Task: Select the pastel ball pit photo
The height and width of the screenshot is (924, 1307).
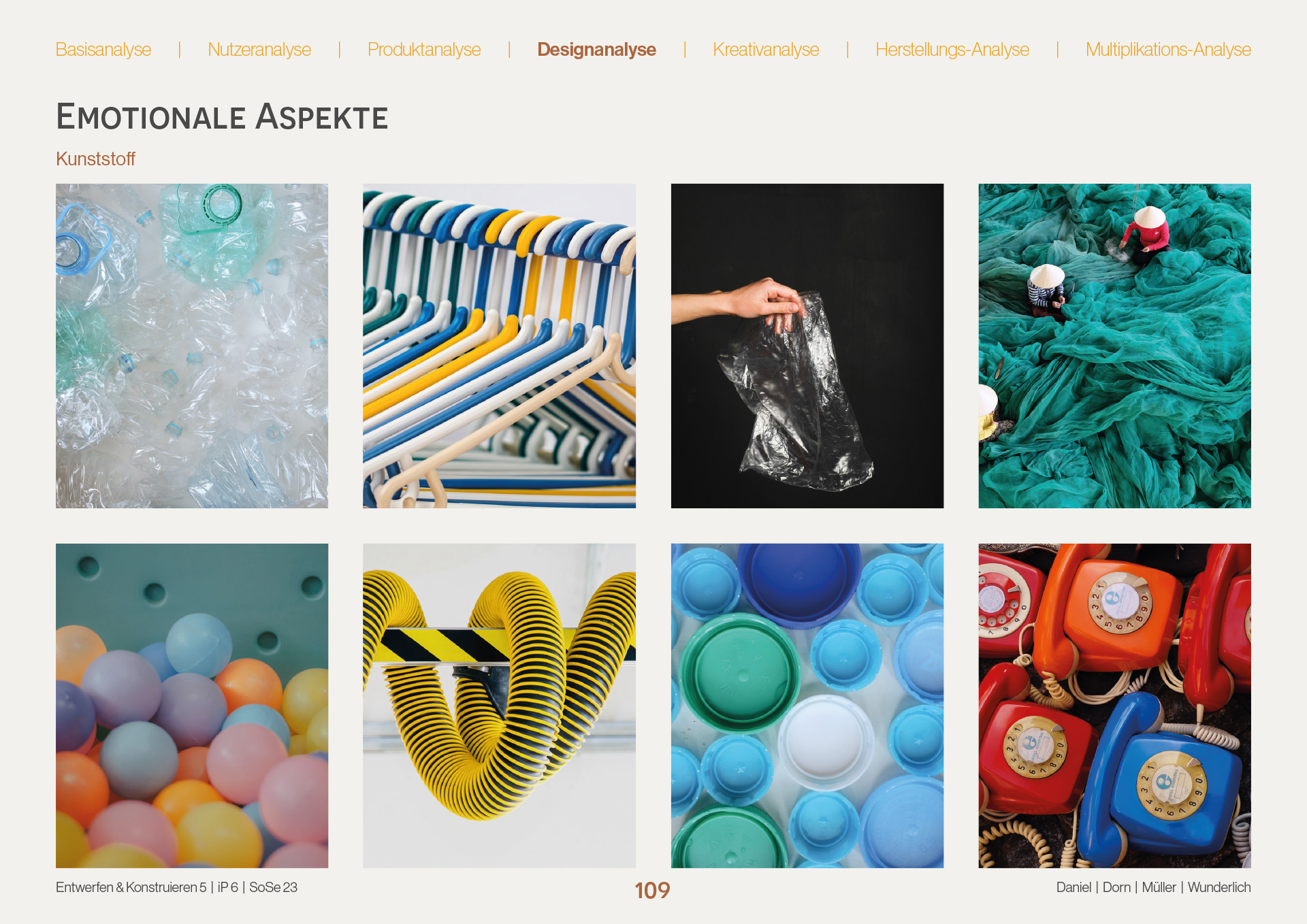Action: pyautogui.click(x=192, y=706)
